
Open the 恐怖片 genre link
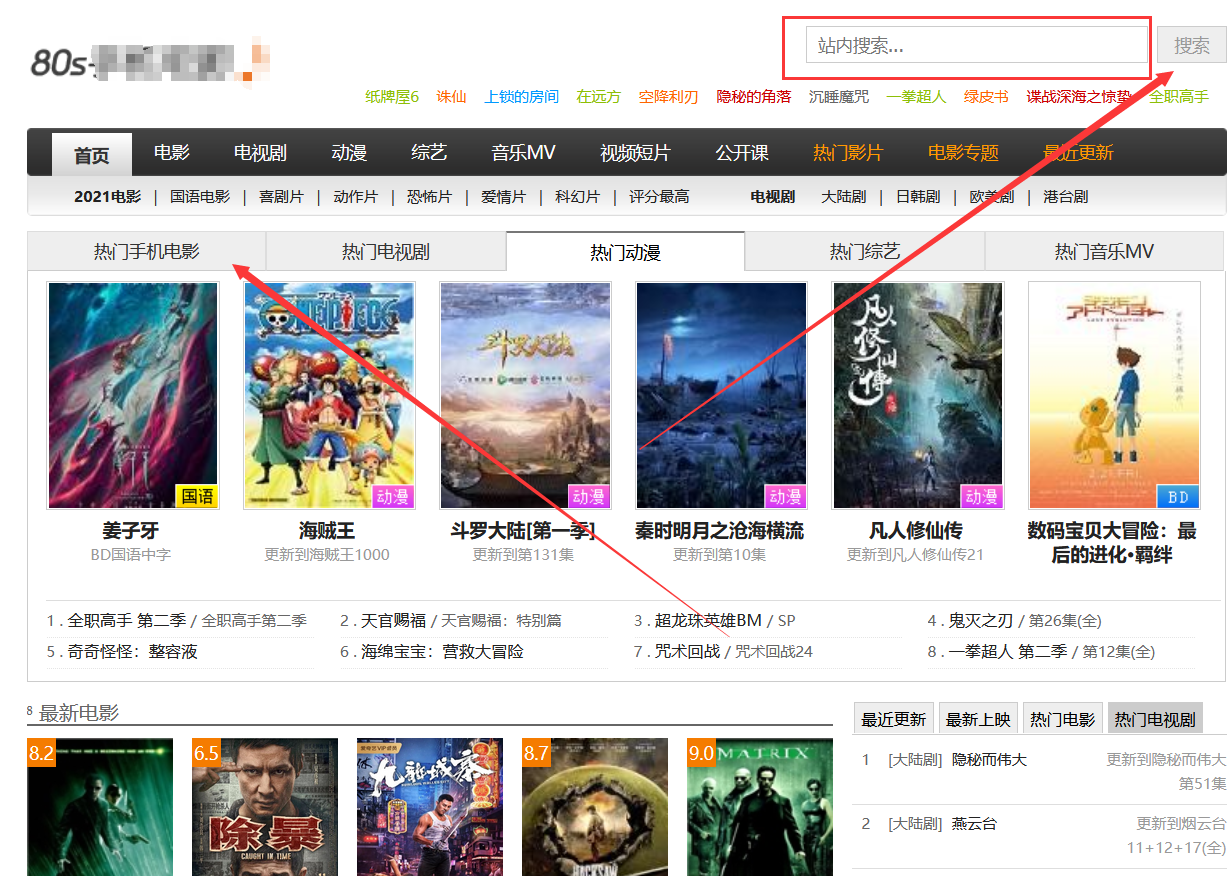[429, 197]
